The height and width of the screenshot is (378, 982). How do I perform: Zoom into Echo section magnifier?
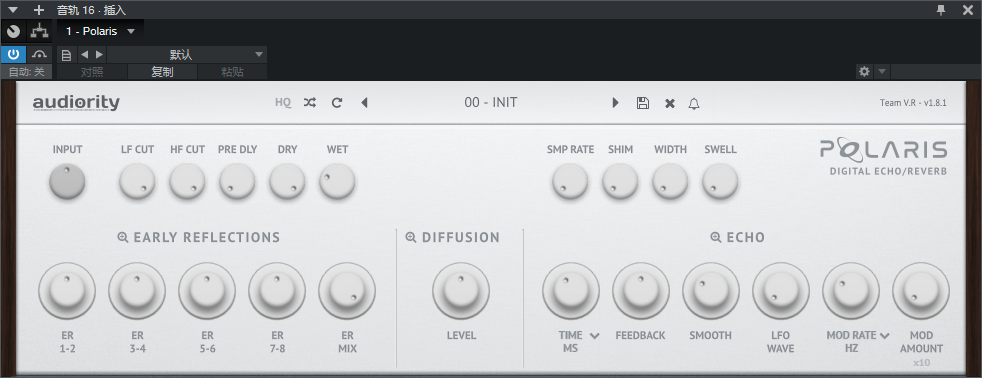[716, 237]
